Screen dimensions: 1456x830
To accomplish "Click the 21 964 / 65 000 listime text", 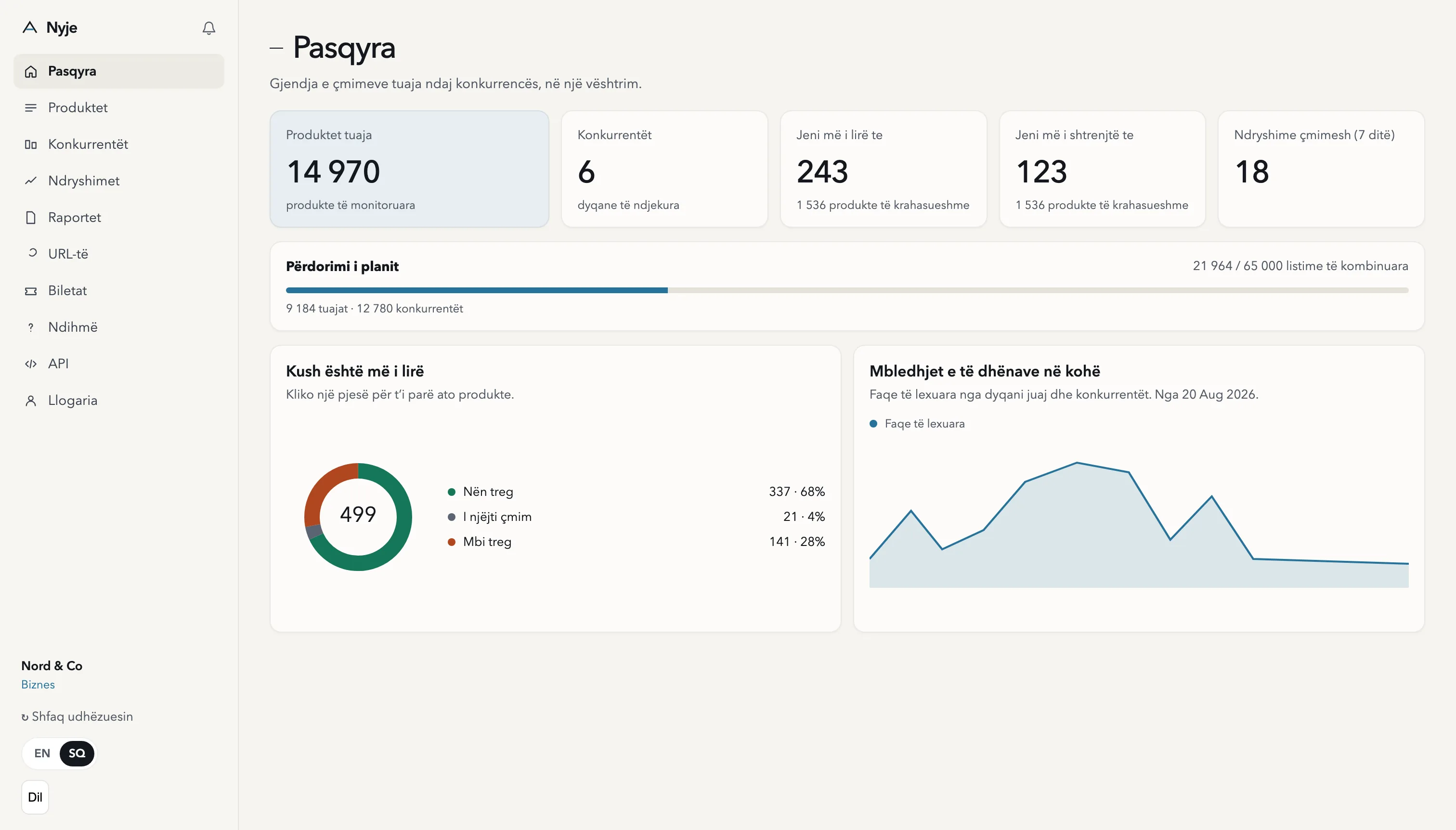I will coord(1300,266).
